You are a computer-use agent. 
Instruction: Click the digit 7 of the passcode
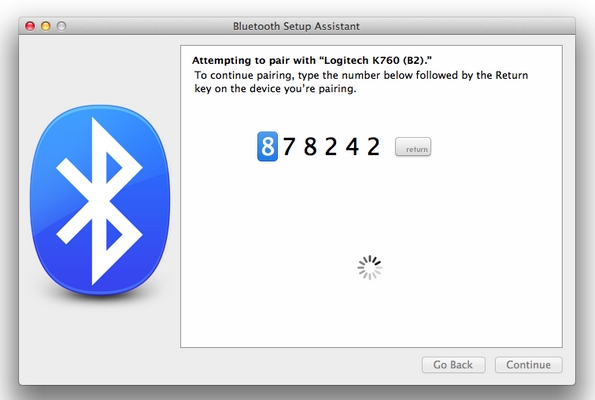(x=289, y=146)
